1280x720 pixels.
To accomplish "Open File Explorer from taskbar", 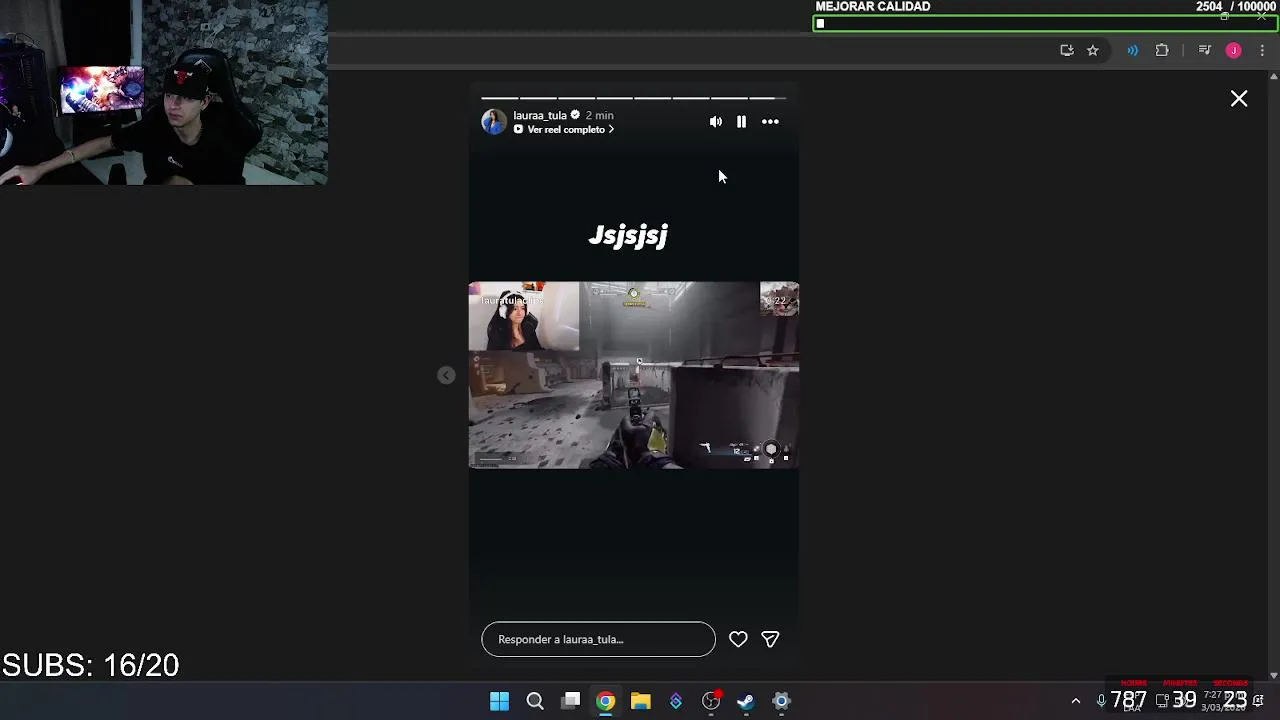I will point(641,701).
